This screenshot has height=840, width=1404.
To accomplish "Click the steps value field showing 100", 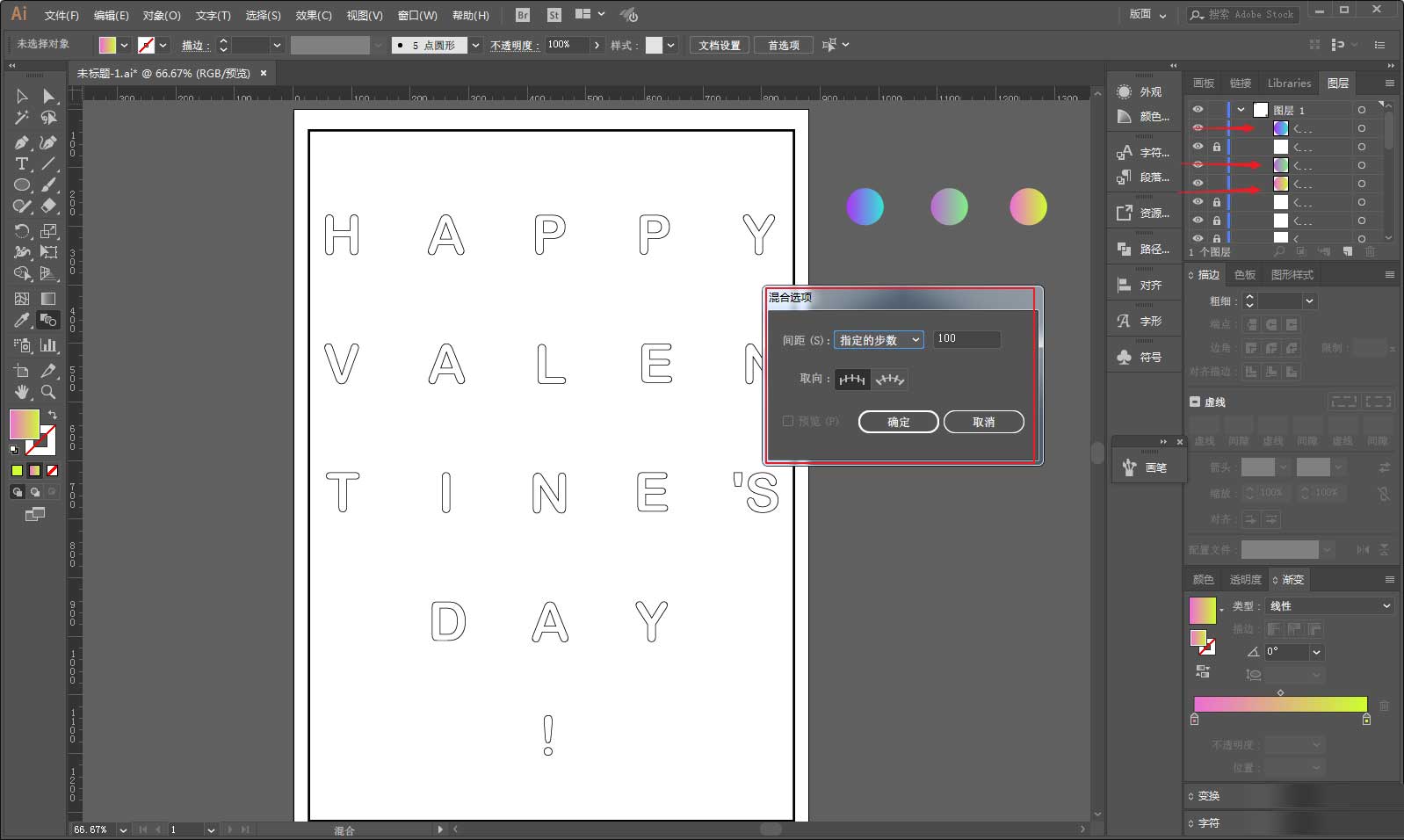I will (966, 339).
